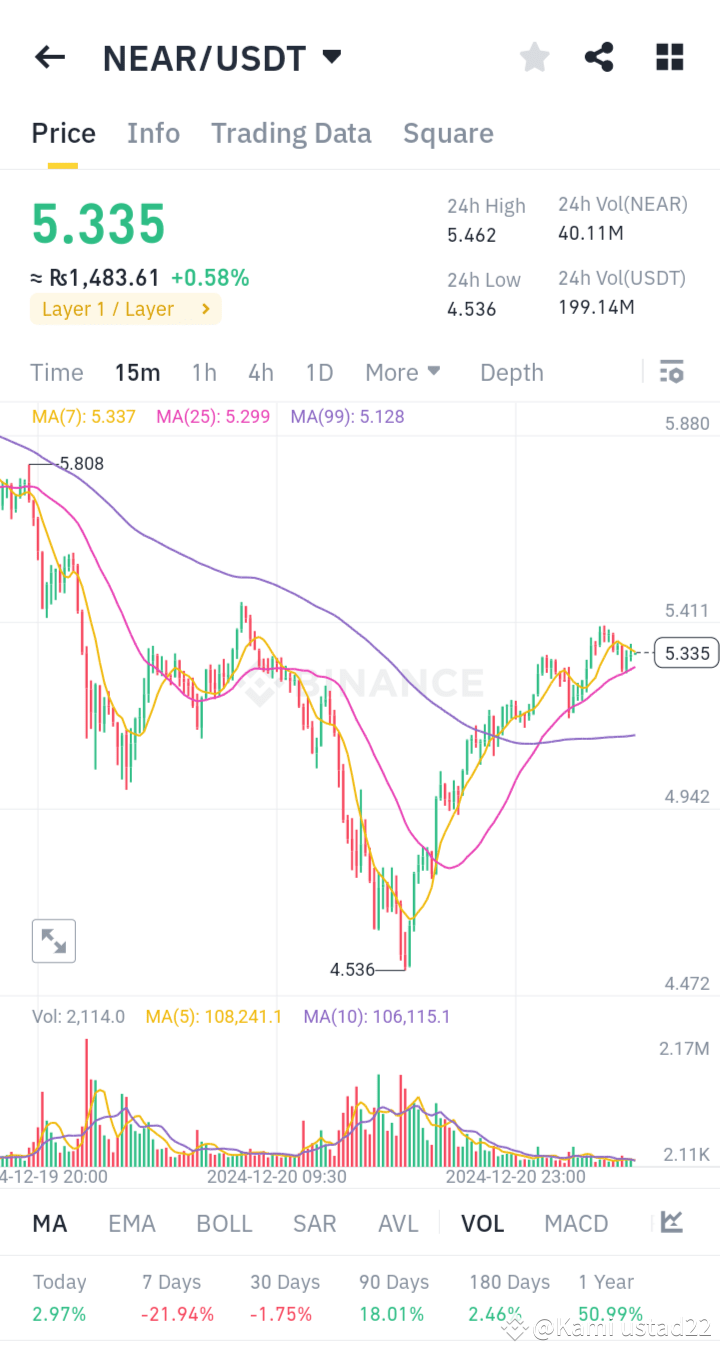This screenshot has height=1350, width=720.
Task: Click the back arrow to exit the chart
Action: tap(49, 57)
